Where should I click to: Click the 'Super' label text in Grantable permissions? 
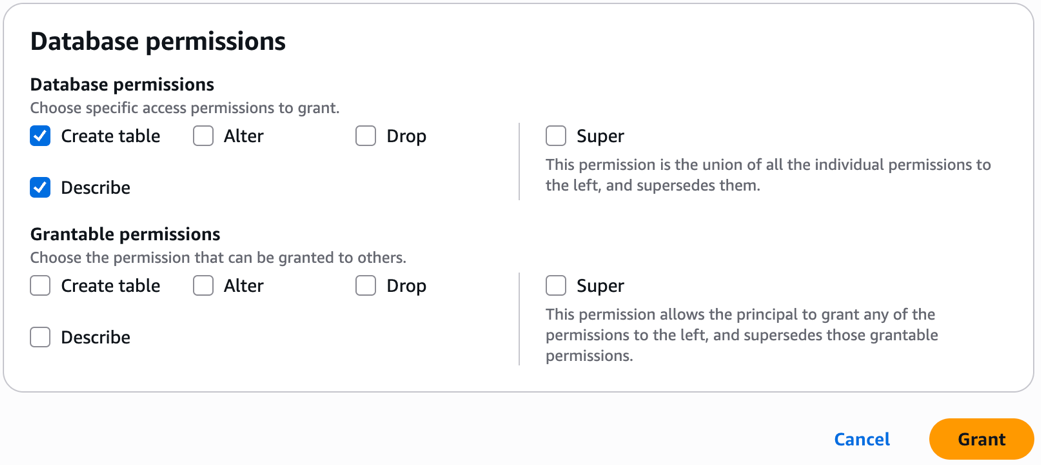(x=600, y=286)
